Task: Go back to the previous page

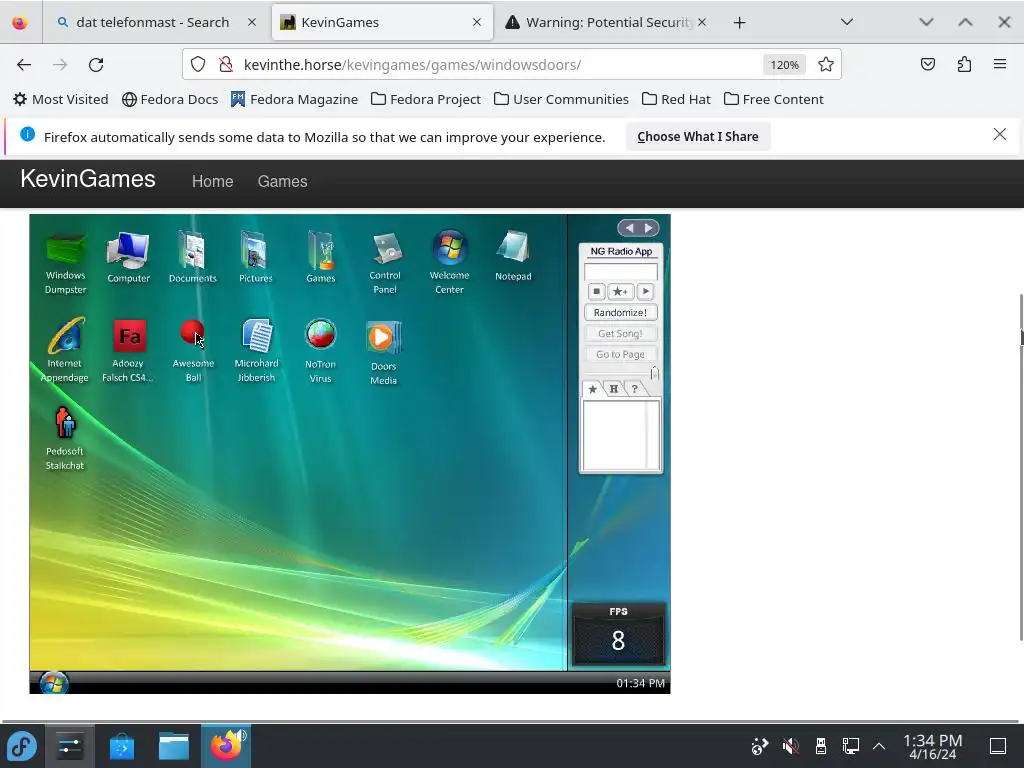Action: tap(24, 65)
